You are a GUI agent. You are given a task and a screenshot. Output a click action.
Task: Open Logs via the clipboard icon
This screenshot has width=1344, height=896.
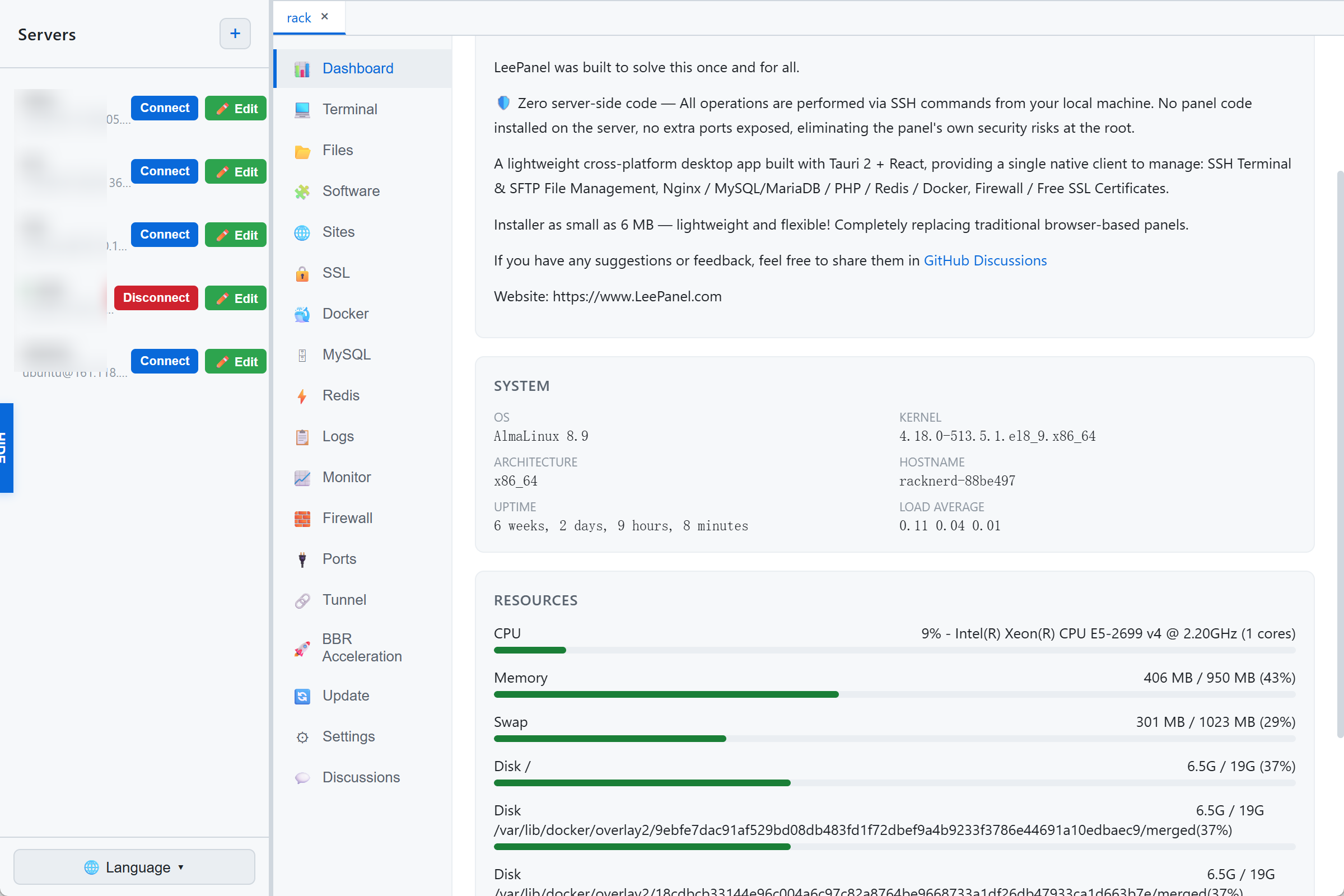pyautogui.click(x=302, y=437)
